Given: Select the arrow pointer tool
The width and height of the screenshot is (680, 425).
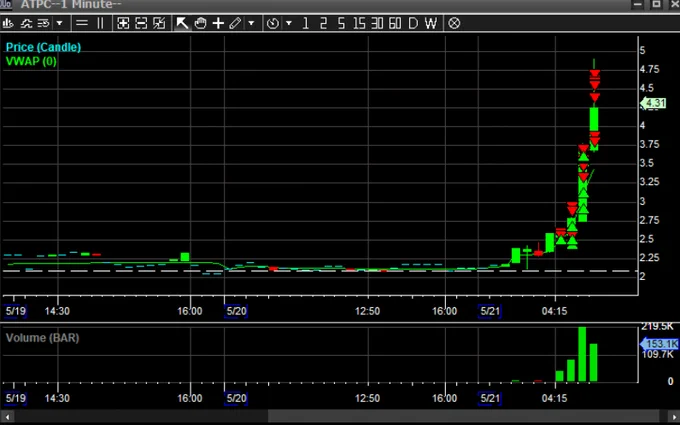Looking at the screenshot, I should pos(182,23).
